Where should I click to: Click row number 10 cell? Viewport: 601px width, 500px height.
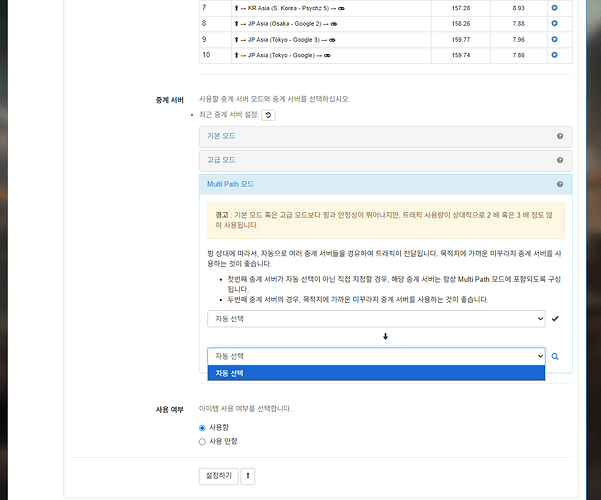tap(215, 55)
